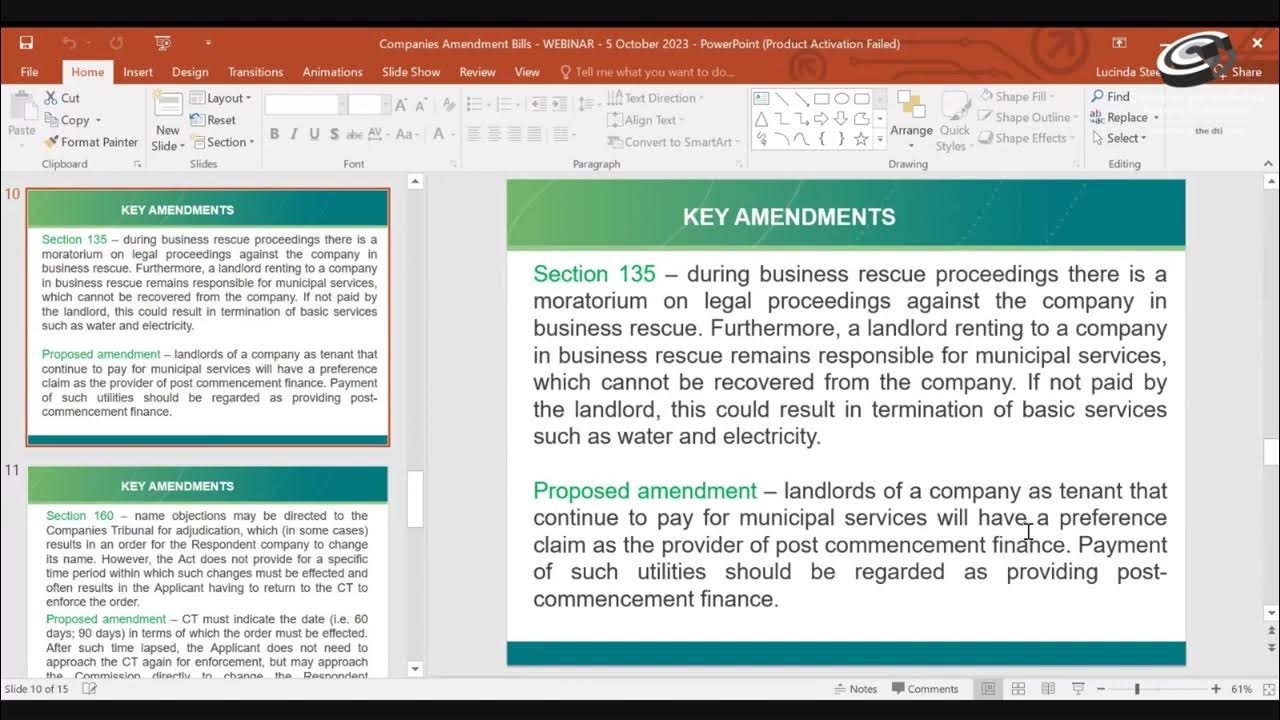The width and height of the screenshot is (1280, 720).
Task: Click the Undo arrow in Quick Access toolbar
Action: pos(68,43)
